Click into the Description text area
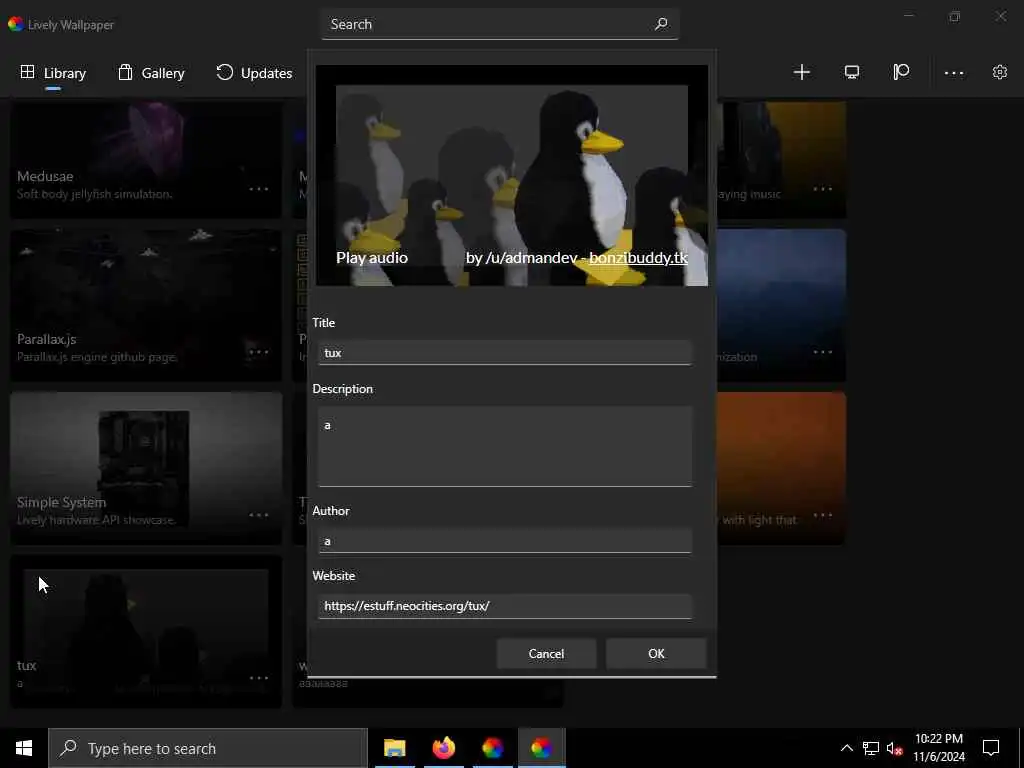The height and width of the screenshot is (768, 1024). 505,447
